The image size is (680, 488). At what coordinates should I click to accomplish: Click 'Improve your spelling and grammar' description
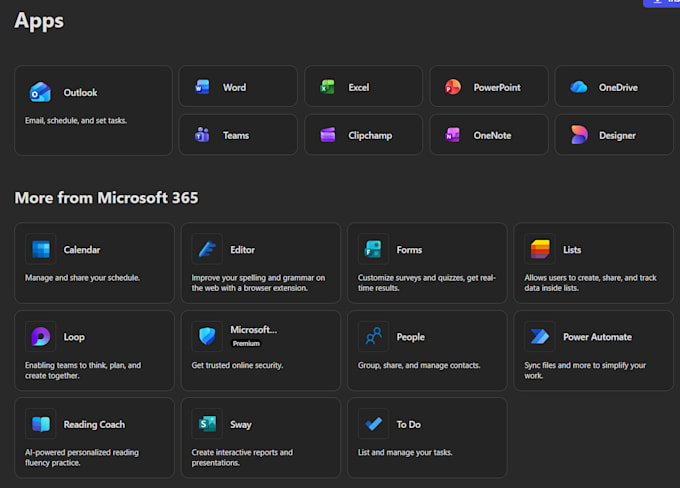258,283
